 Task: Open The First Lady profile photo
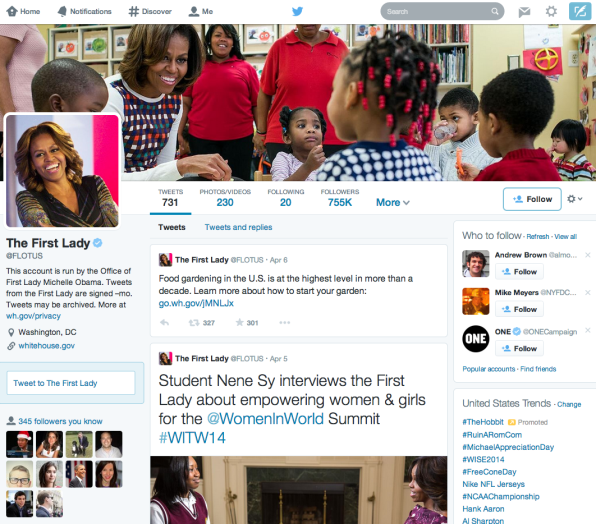pyautogui.click(x=62, y=171)
